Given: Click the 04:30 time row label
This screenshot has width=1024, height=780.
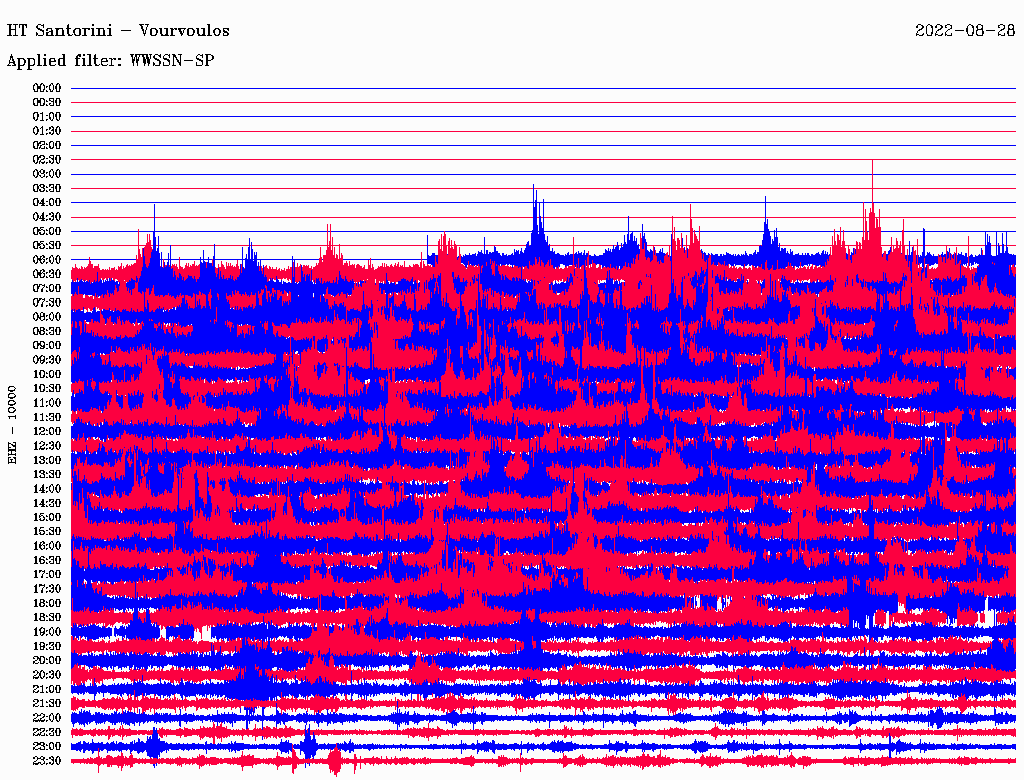Looking at the screenshot, I should point(47,217).
